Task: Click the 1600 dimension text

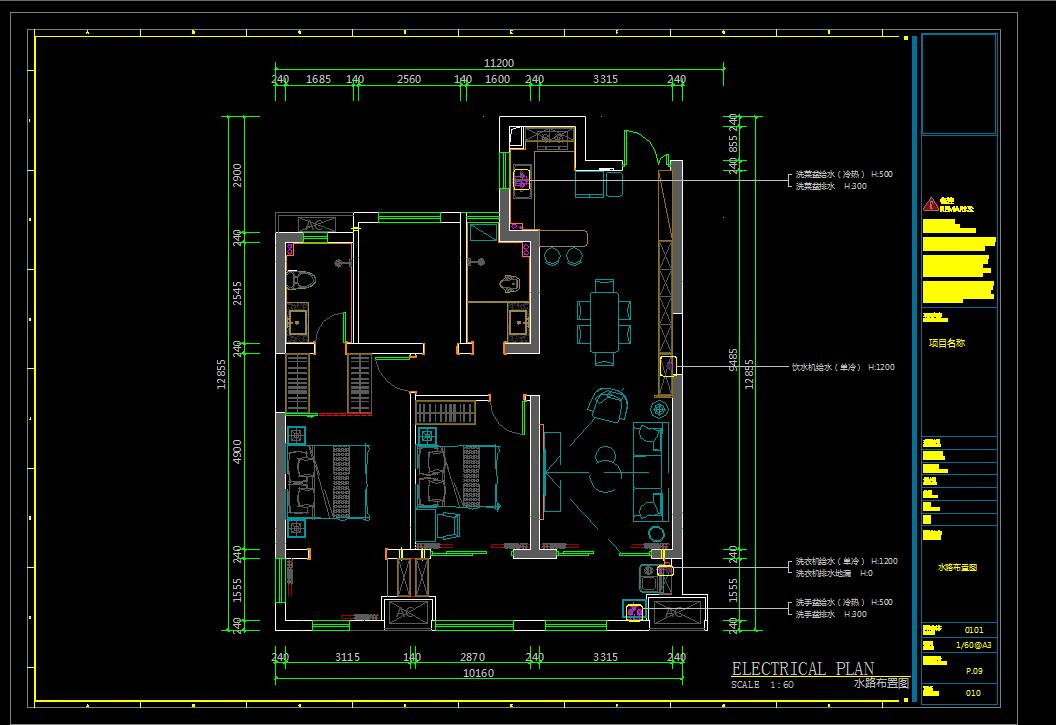Action: 498,79
